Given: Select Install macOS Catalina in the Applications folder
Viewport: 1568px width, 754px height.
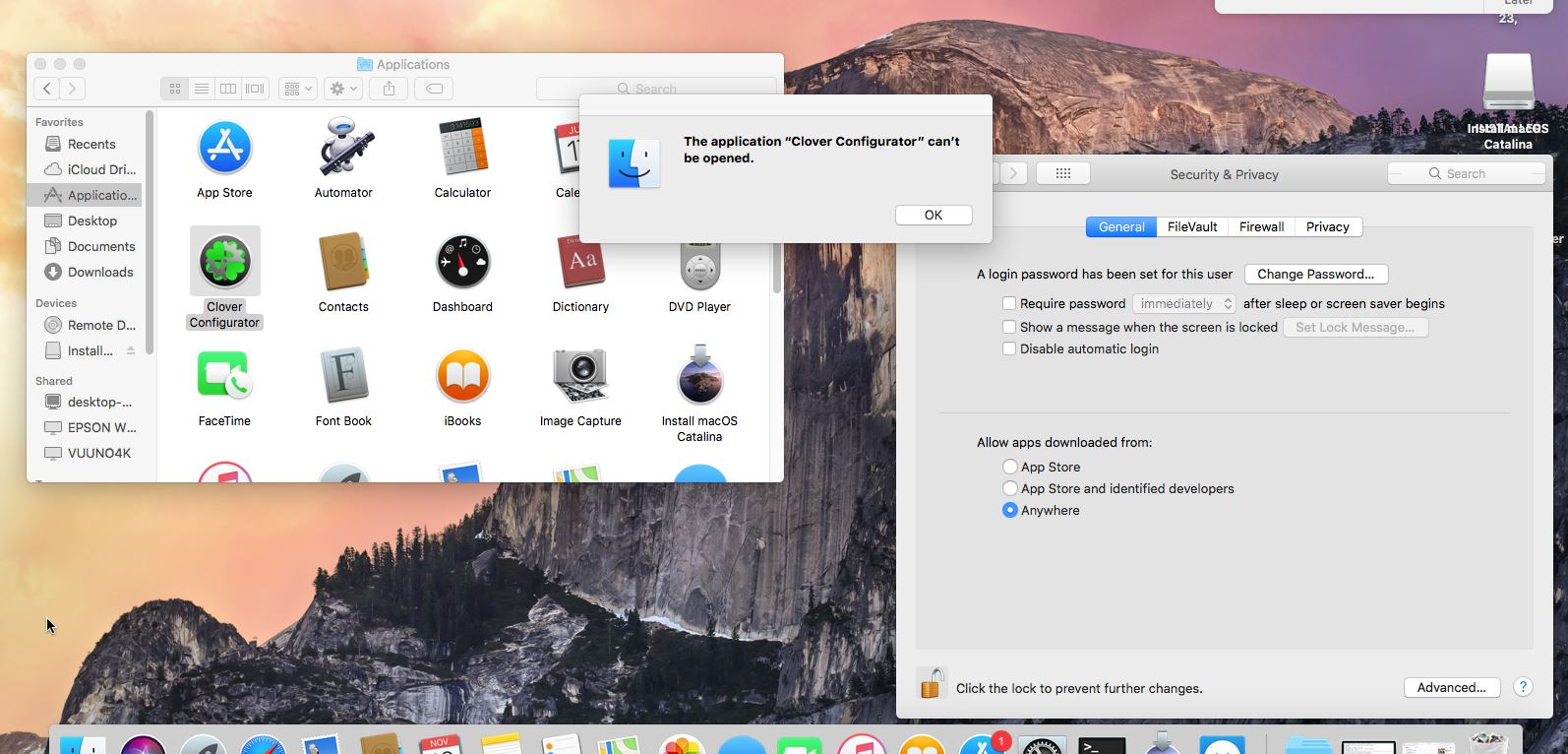Looking at the screenshot, I should 699,374.
